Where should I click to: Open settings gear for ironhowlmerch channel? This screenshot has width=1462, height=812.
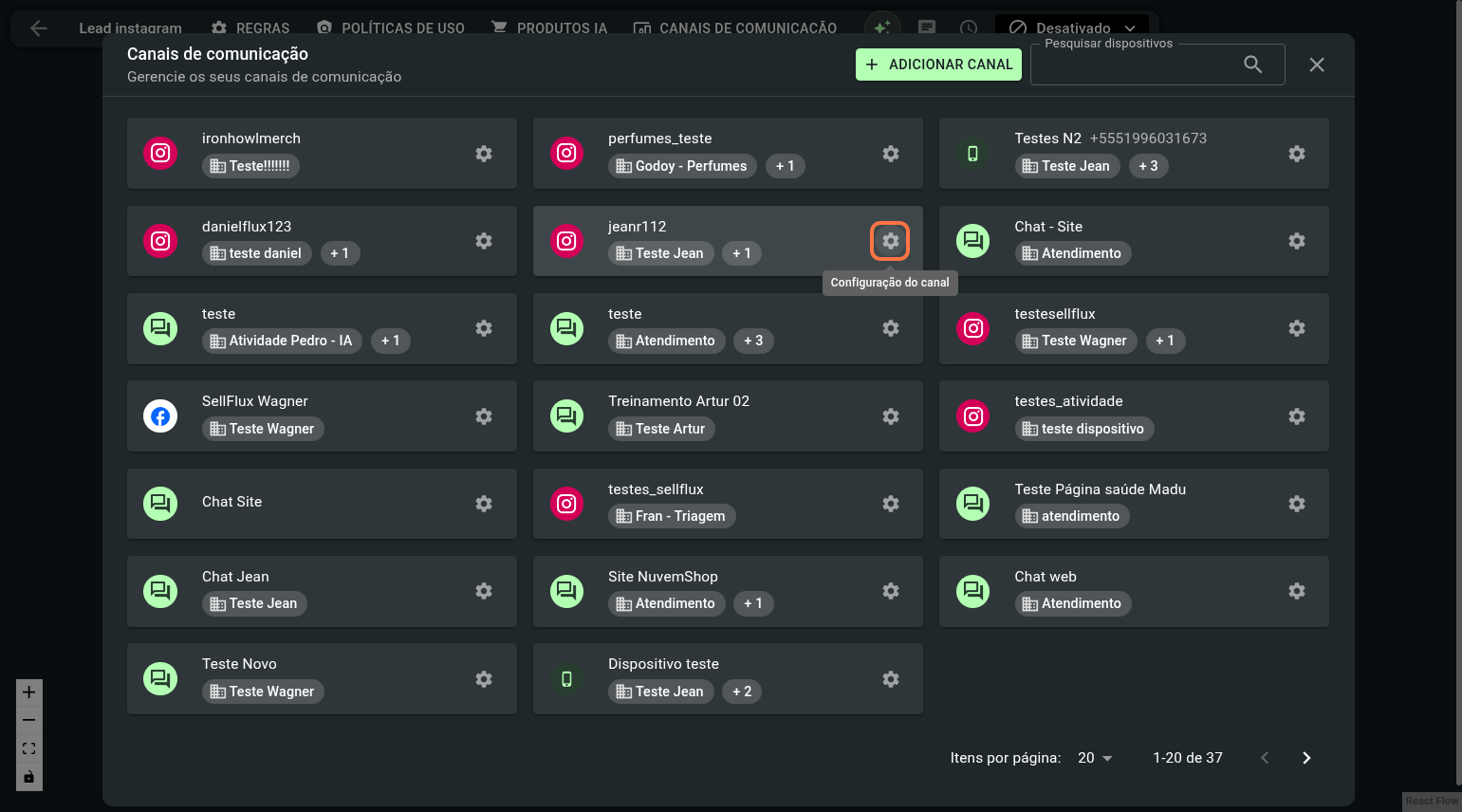[484, 154]
